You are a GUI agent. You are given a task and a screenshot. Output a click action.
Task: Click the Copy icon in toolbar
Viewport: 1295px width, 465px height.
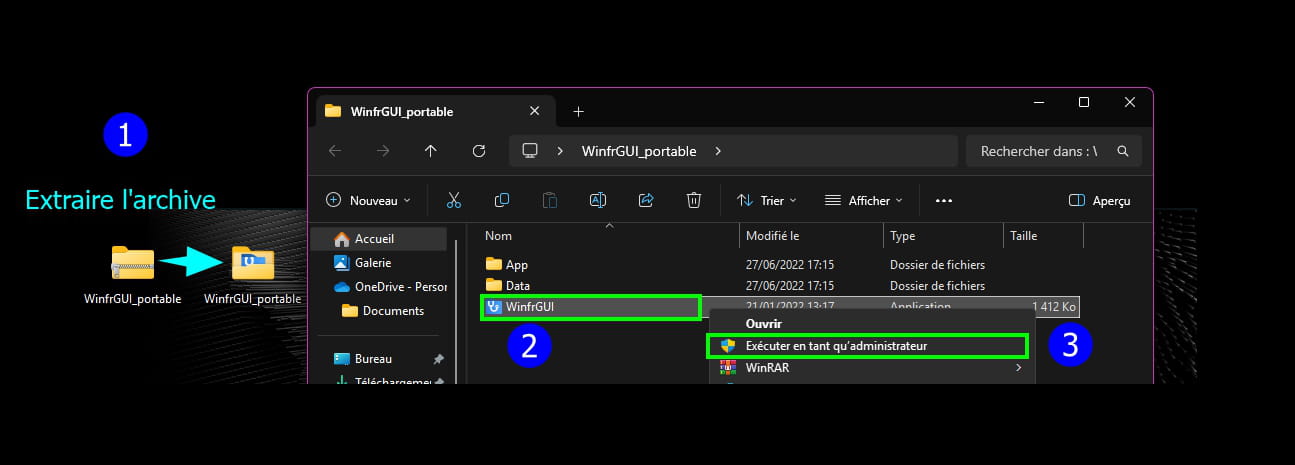[501, 200]
